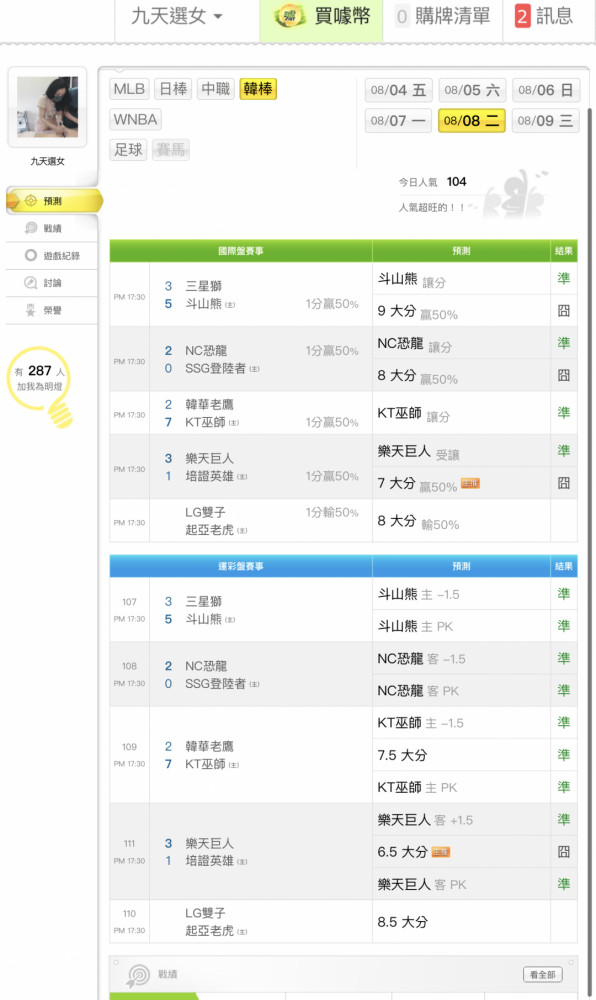Open the 購牌清單 purchase list

pyautogui.click(x=443, y=16)
